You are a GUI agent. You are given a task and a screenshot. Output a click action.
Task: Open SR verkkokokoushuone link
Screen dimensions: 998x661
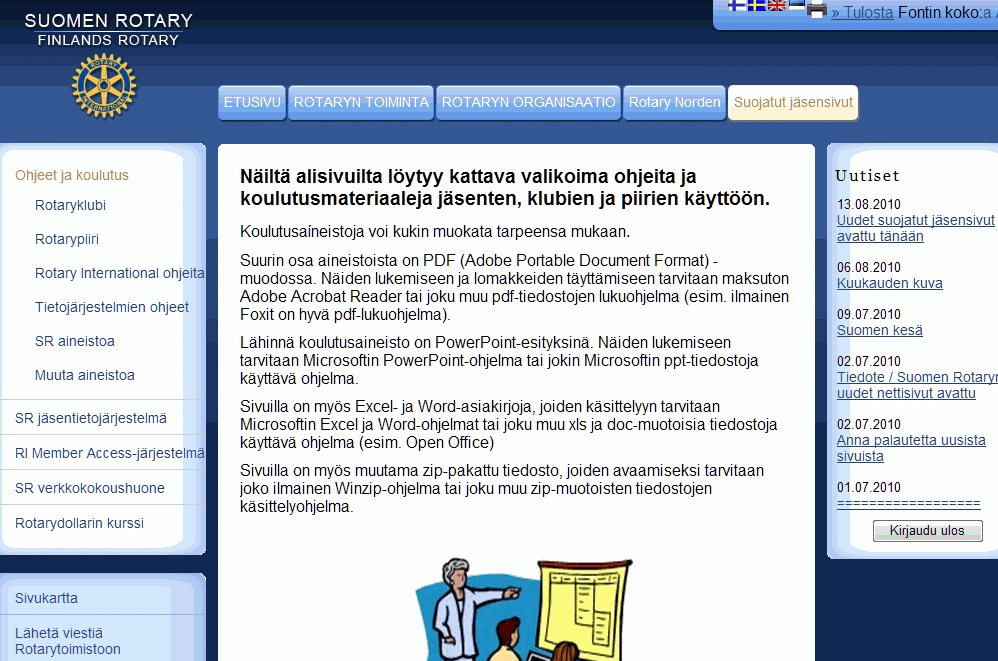click(x=90, y=488)
